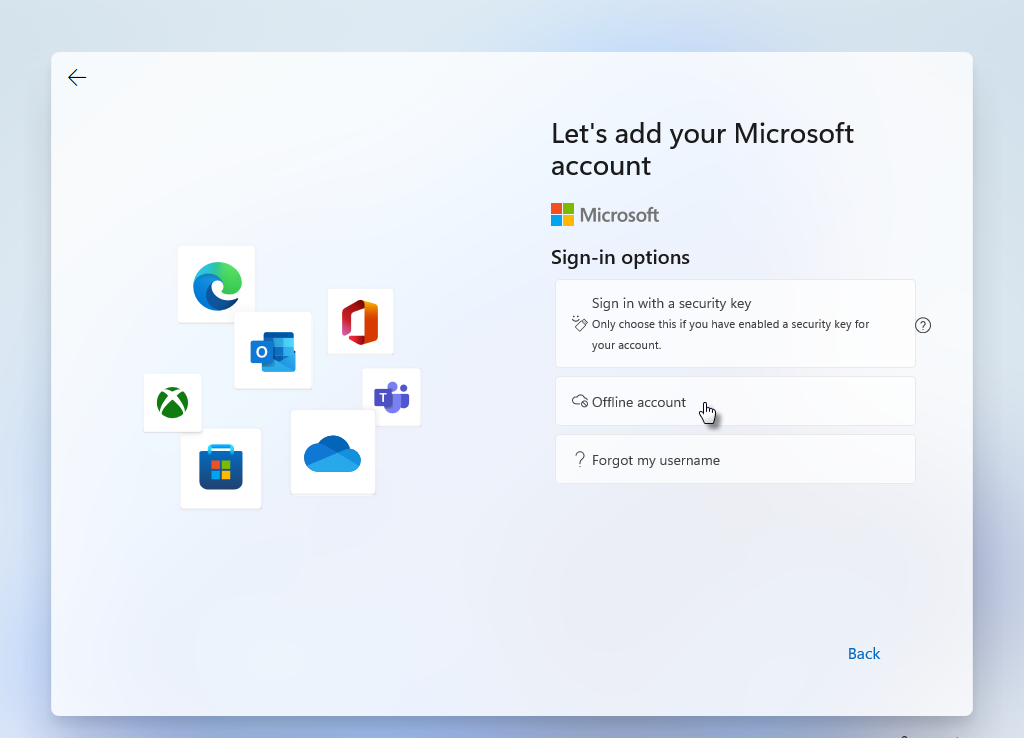Click the security key icon
1024x738 pixels.
click(x=579, y=323)
